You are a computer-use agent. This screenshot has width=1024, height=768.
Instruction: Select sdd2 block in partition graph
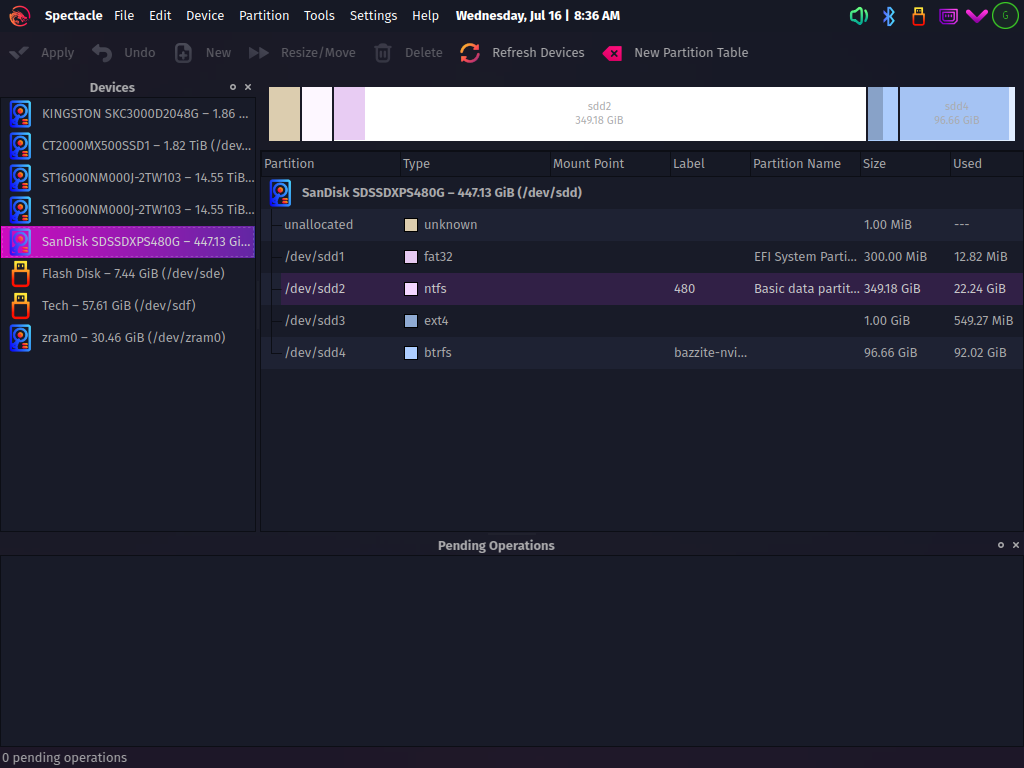(600, 114)
